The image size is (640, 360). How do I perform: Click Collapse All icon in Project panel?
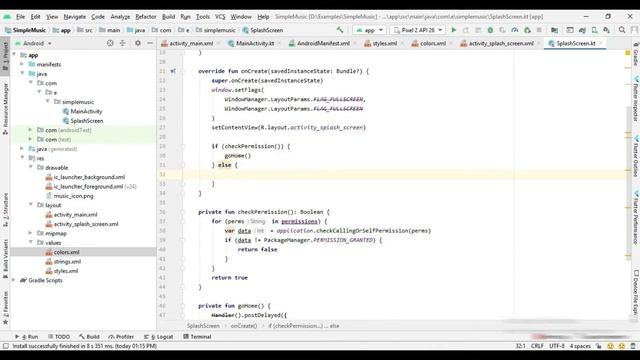[x=122, y=43]
